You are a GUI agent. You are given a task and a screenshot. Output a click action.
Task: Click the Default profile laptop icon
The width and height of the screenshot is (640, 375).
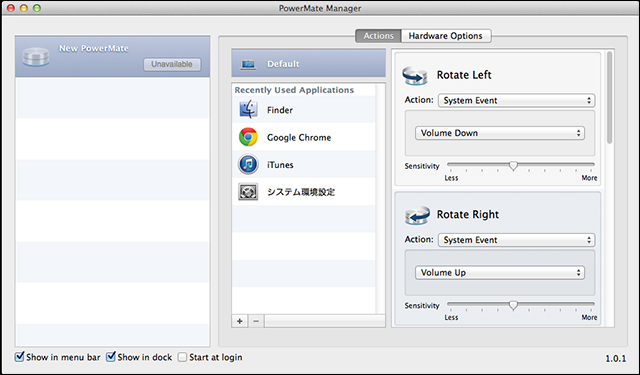[x=248, y=64]
